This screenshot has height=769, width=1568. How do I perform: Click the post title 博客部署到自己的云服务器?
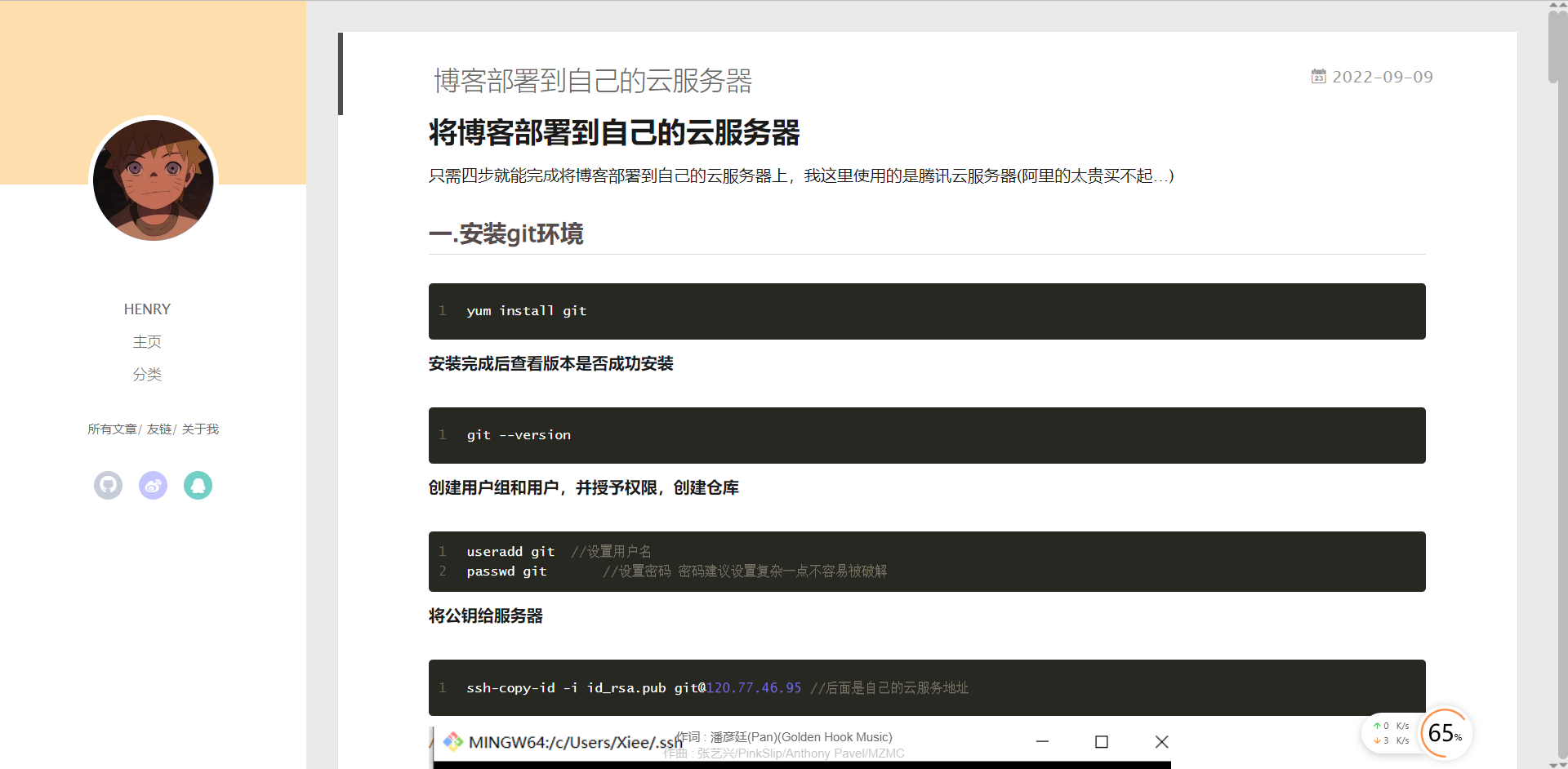point(593,81)
